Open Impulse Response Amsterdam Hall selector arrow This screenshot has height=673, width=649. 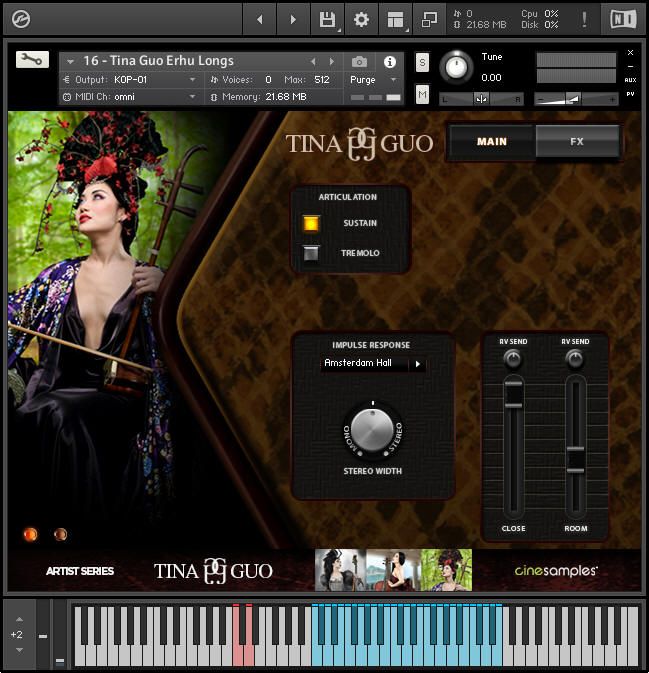tap(417, 364)
